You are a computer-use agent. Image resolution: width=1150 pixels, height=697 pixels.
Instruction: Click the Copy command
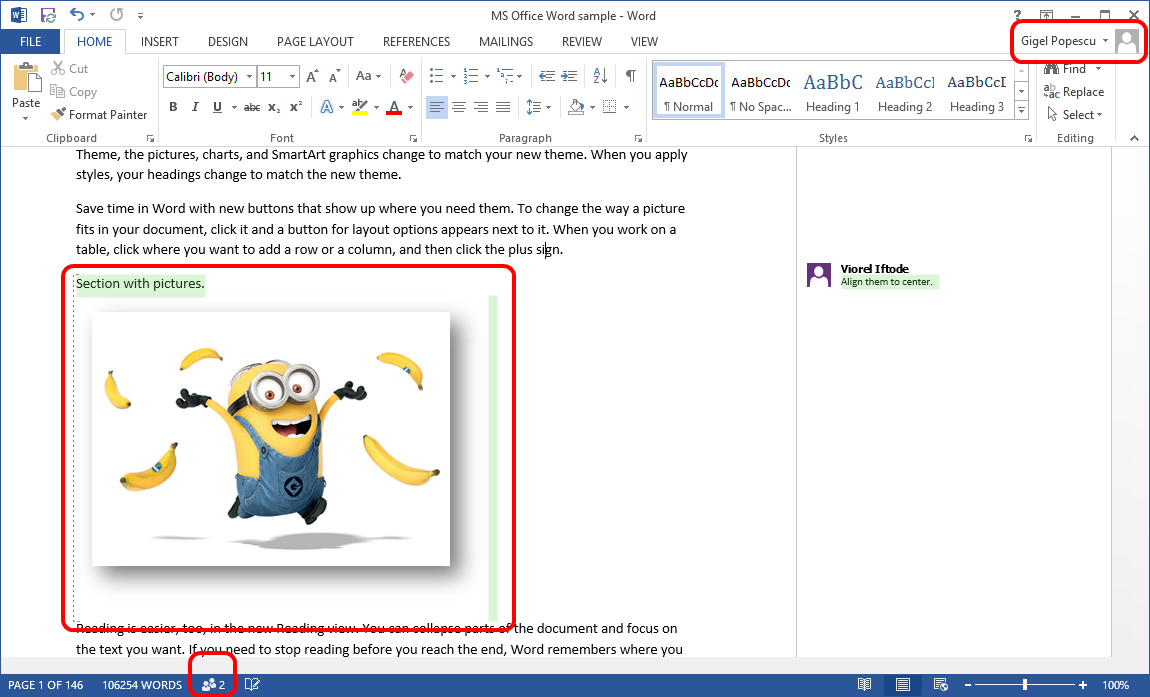pyautogui.click(x=73, y=92)
